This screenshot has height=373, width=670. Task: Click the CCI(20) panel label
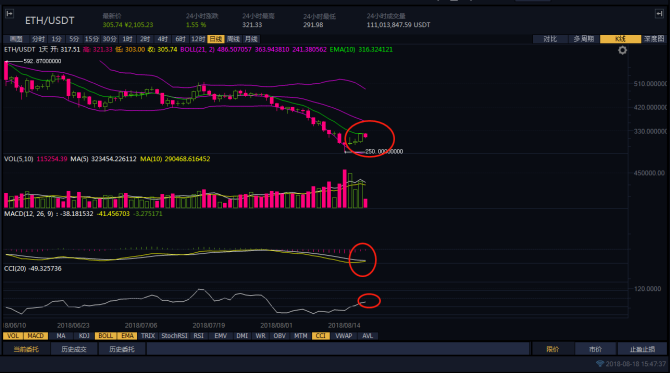[15, 269]
